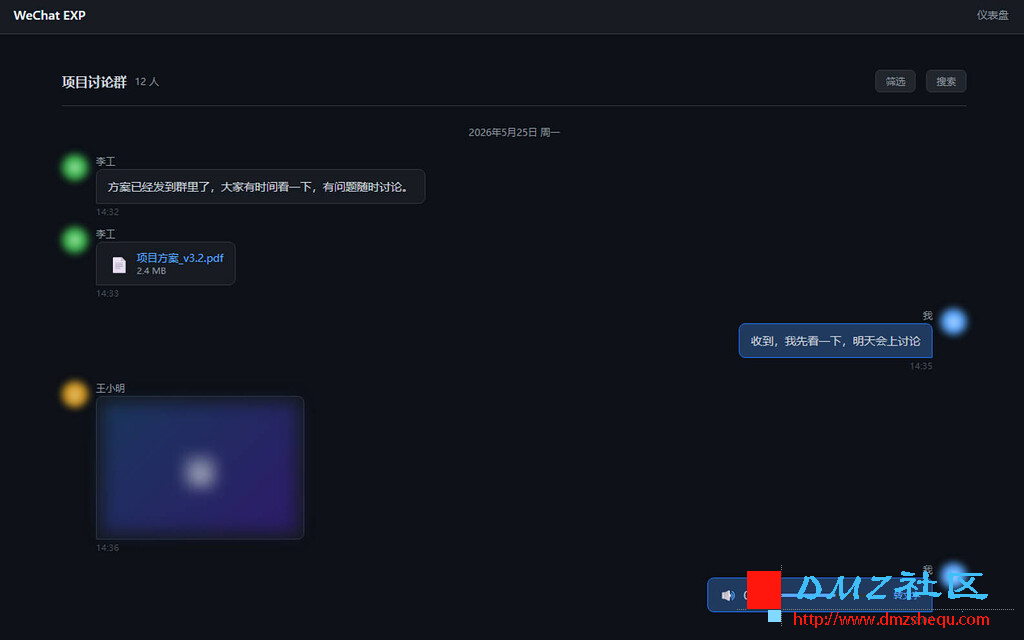The height and width of the screenshot is (640, 1024).
Task: Select Li Gong's avatar beside the PDF attachment
Action: (74, 240)
